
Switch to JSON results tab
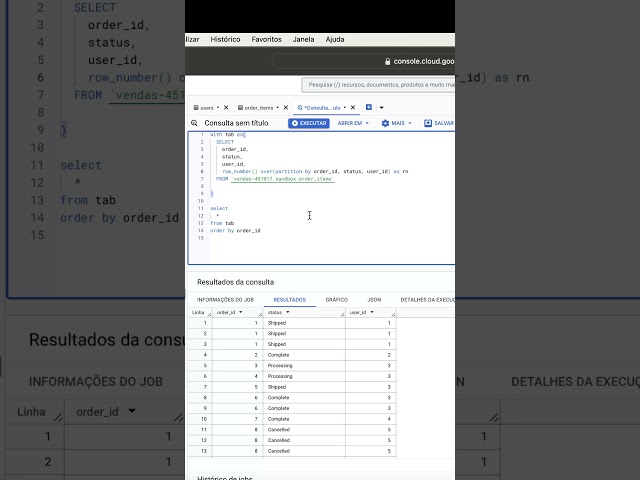click(374, 300)
